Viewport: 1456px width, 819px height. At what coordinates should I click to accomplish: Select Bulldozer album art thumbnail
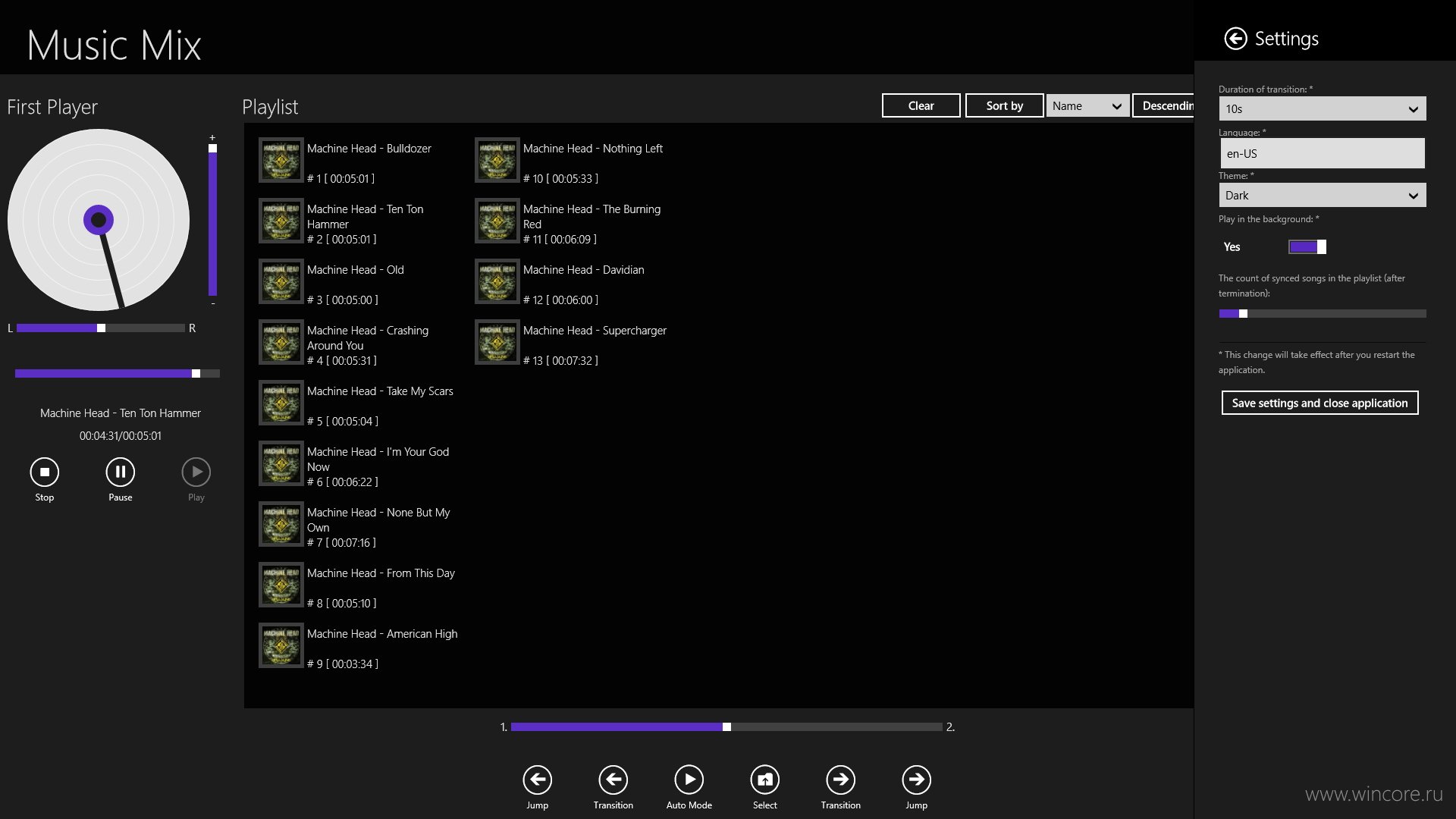click(x=281, y=160)
